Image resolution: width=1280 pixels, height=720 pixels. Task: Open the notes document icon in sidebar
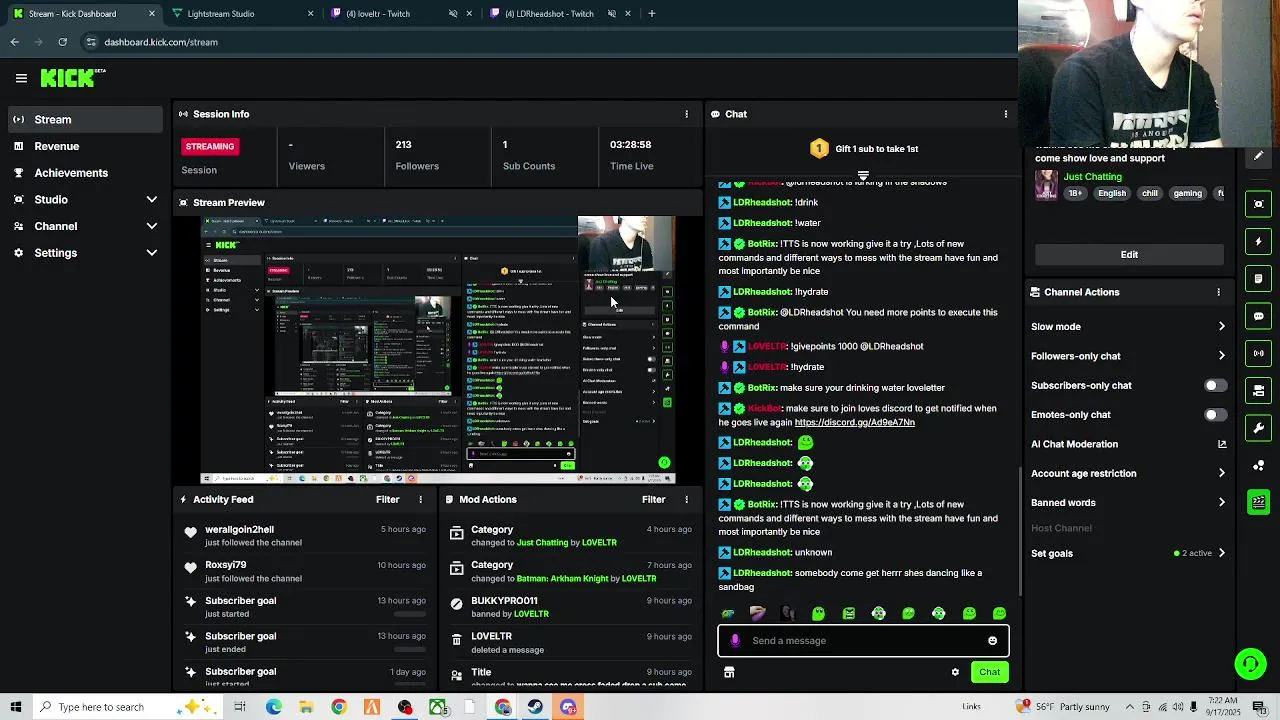point(1258,279)
